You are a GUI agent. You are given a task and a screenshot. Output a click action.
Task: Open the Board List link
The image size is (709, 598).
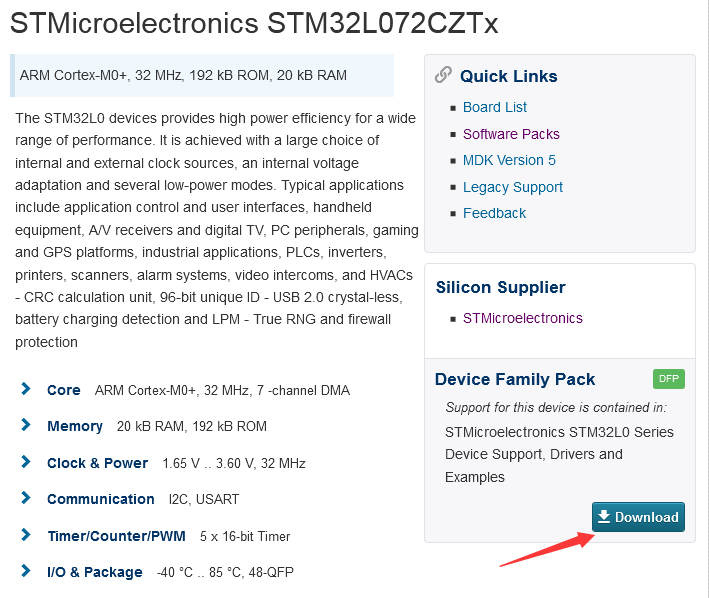[x=495, y=107]
